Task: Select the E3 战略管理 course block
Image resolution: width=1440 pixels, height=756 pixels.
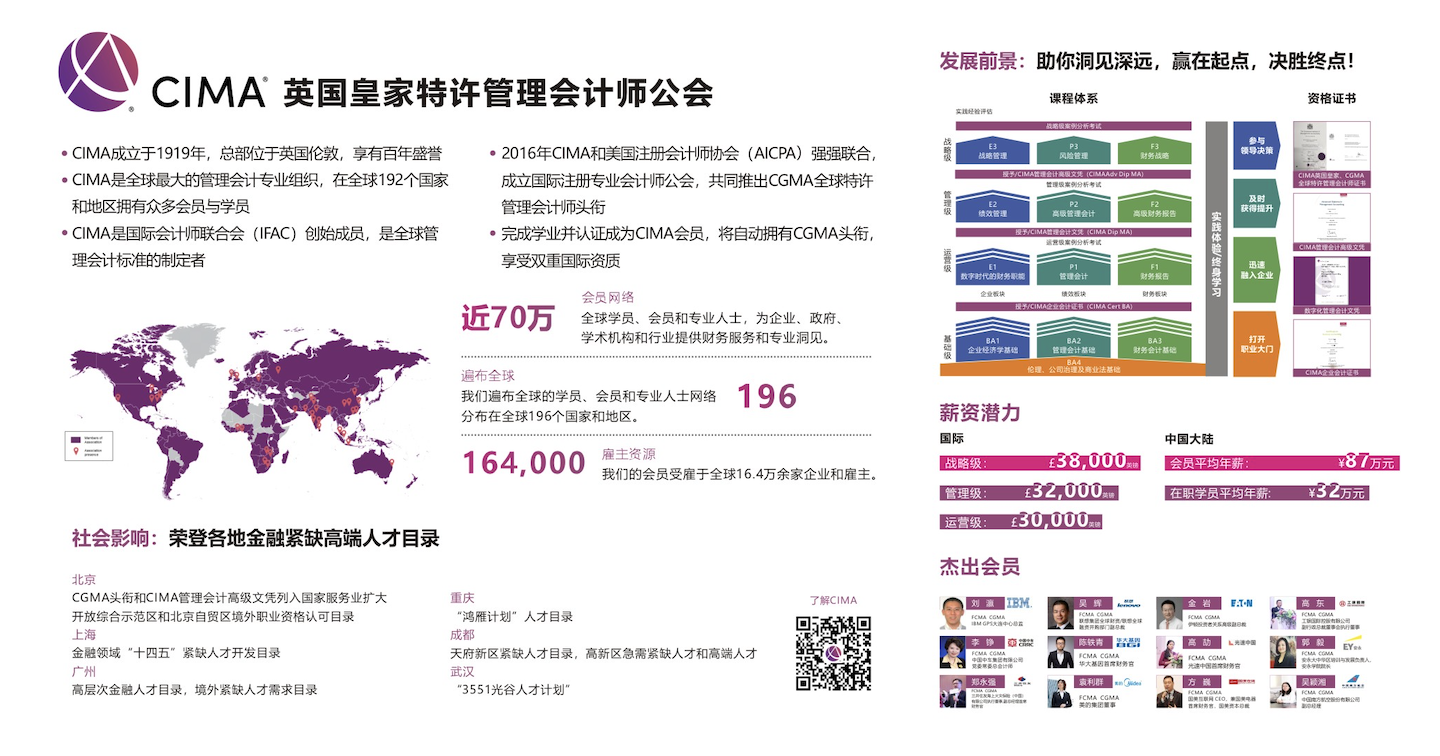Action: point(991,152)
